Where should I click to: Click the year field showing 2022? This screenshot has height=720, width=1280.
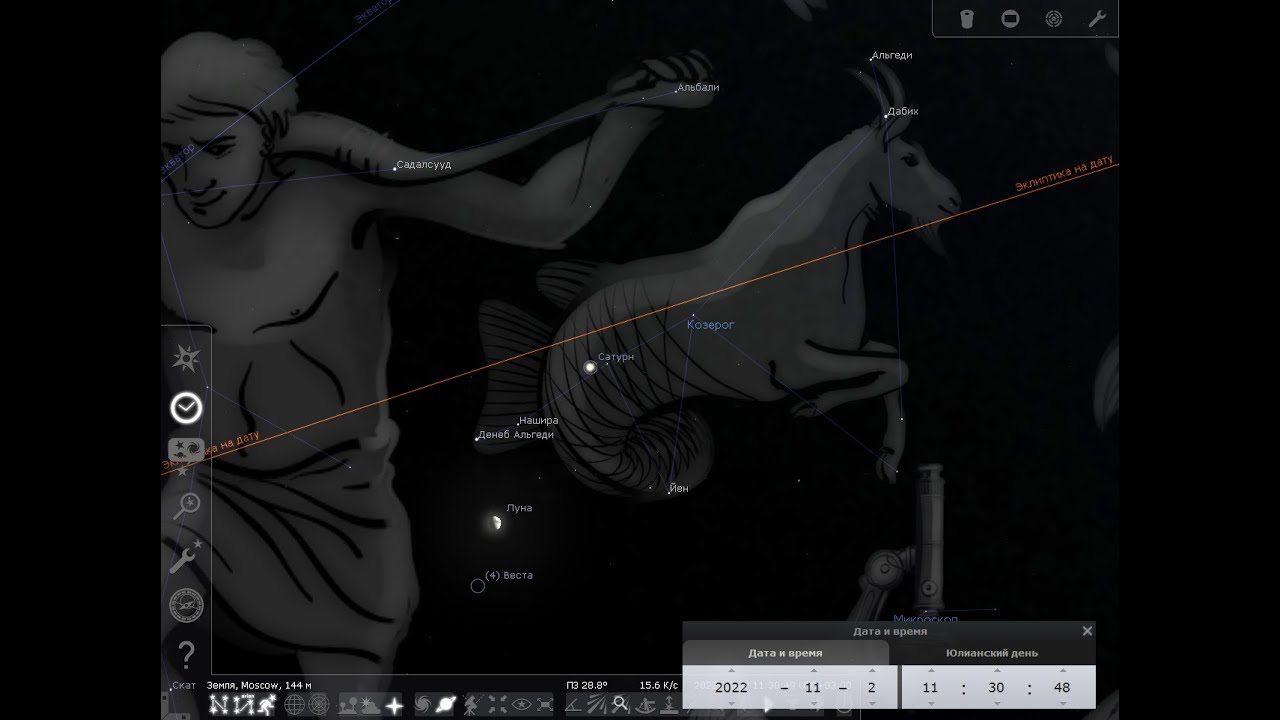pos(731,688)
